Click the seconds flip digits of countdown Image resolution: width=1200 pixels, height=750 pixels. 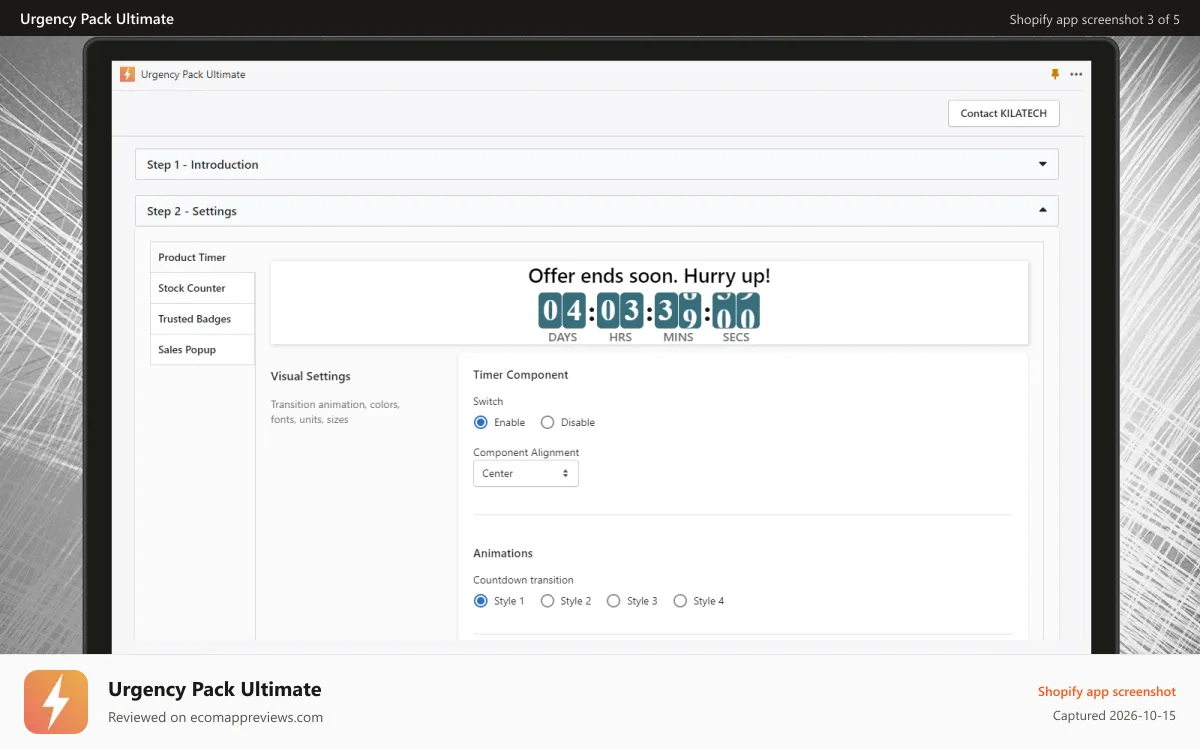click(736, 311)
